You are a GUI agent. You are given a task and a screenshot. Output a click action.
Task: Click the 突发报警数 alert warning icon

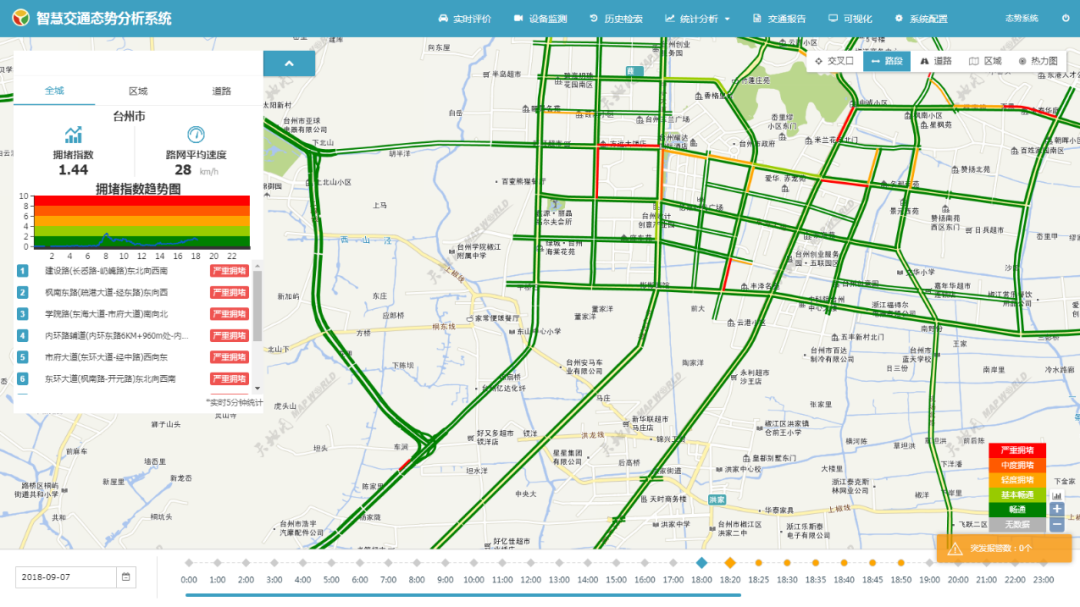pos(955,548)
